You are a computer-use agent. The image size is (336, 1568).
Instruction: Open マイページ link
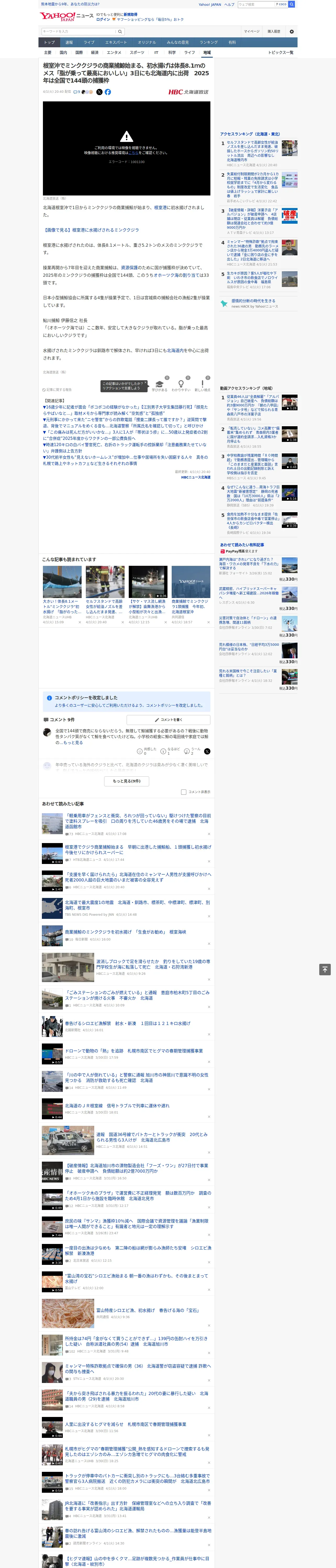click(x=252, y=32)
